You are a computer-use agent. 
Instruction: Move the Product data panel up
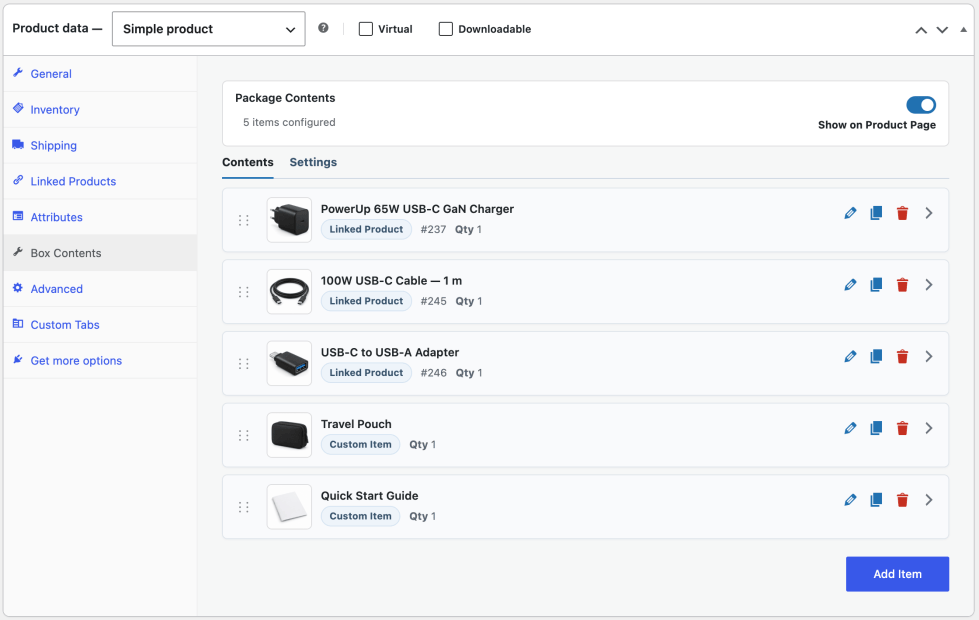click(921, 30)
